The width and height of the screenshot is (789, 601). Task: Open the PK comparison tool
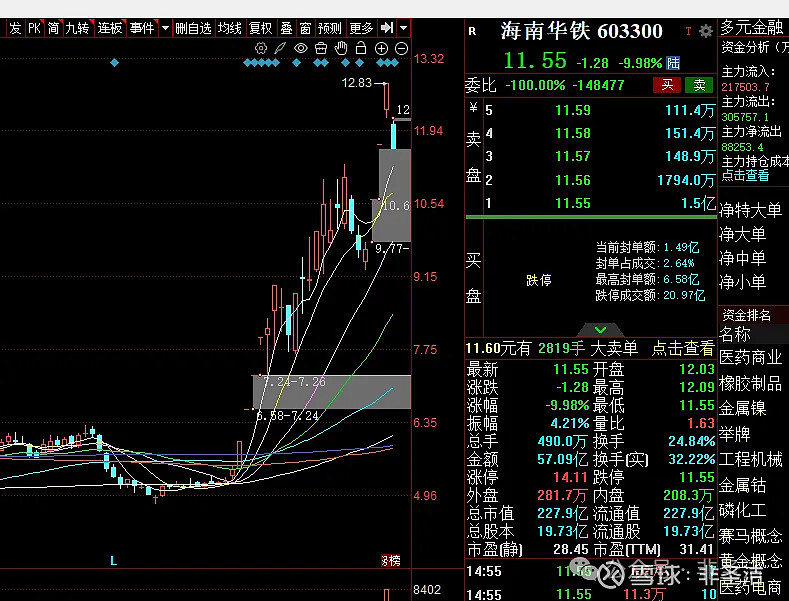coord(34,28)
